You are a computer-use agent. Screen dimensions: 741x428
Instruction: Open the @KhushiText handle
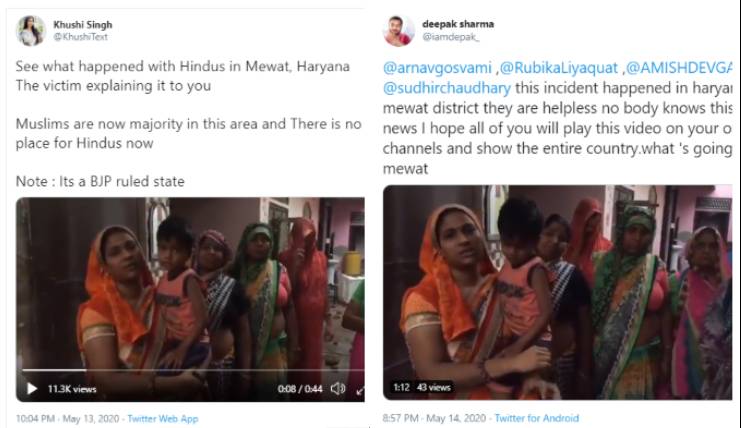80,36
